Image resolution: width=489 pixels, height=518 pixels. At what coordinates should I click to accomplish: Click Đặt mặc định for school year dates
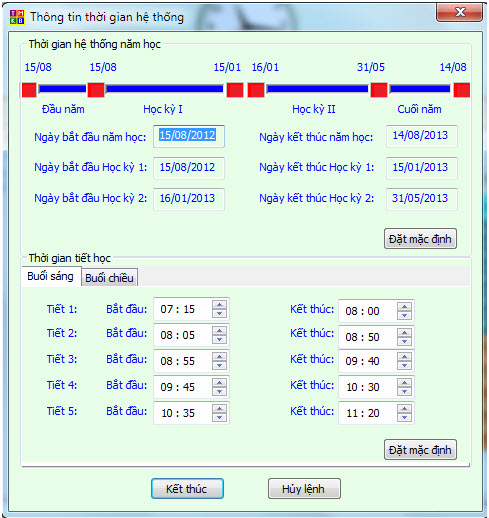click(x=420, y=239)
